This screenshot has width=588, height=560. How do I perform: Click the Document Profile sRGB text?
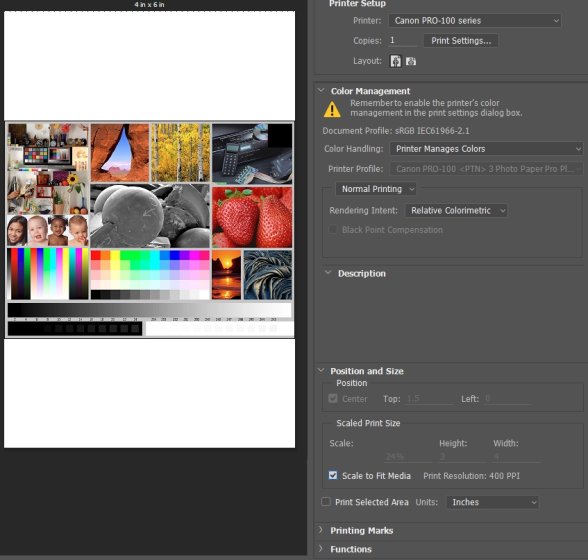tap(396, 131)
